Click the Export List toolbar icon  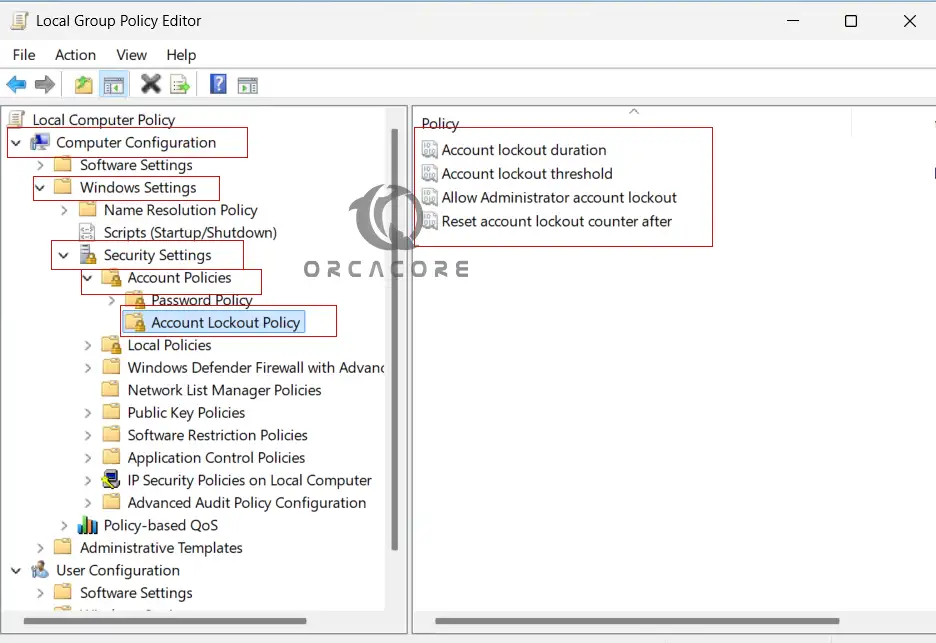(180, 85)
